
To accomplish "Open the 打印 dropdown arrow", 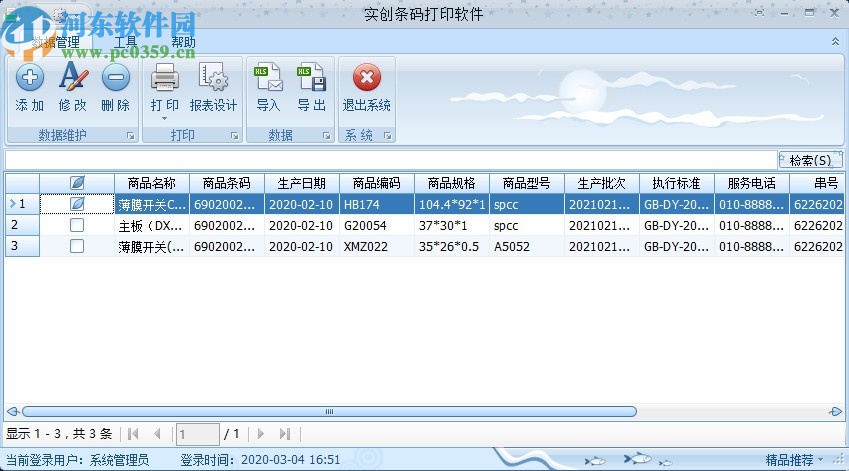I will coord(165,118).
